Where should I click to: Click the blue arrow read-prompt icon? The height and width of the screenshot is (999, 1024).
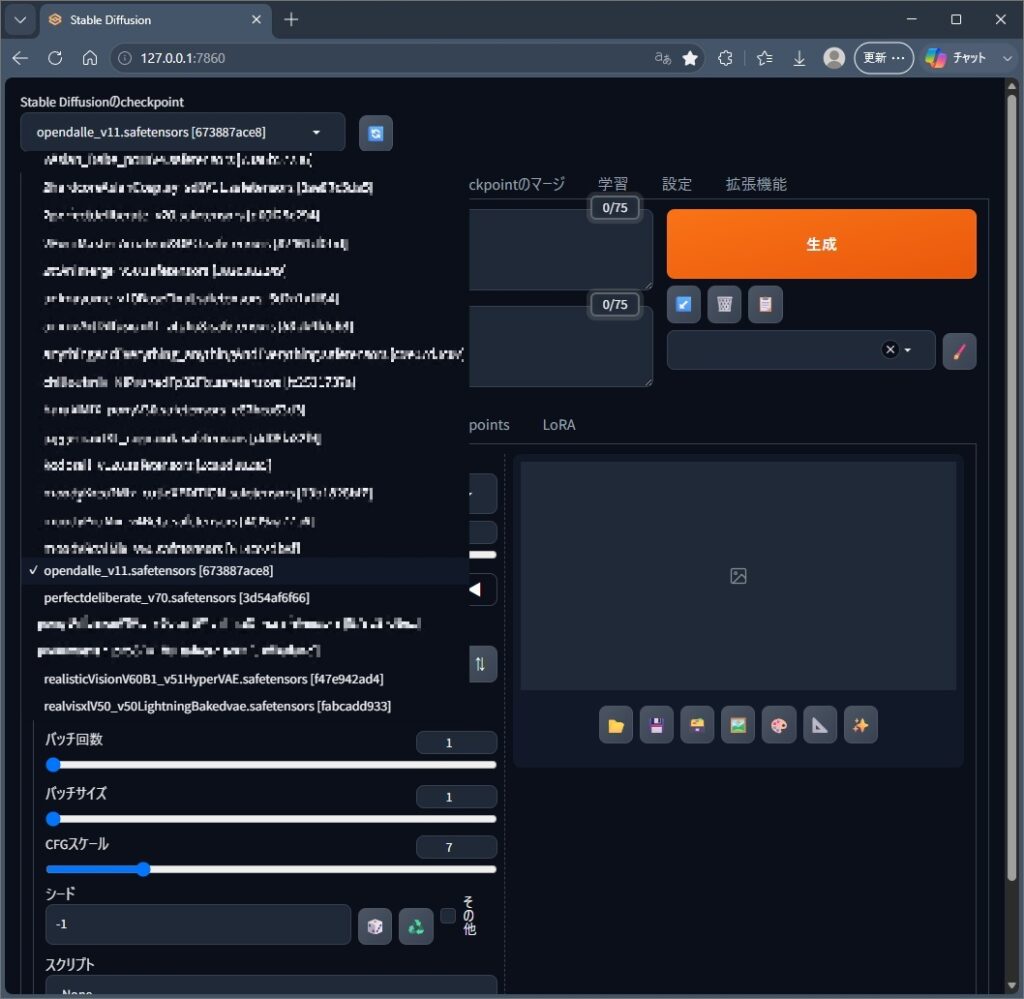(683, 304)
